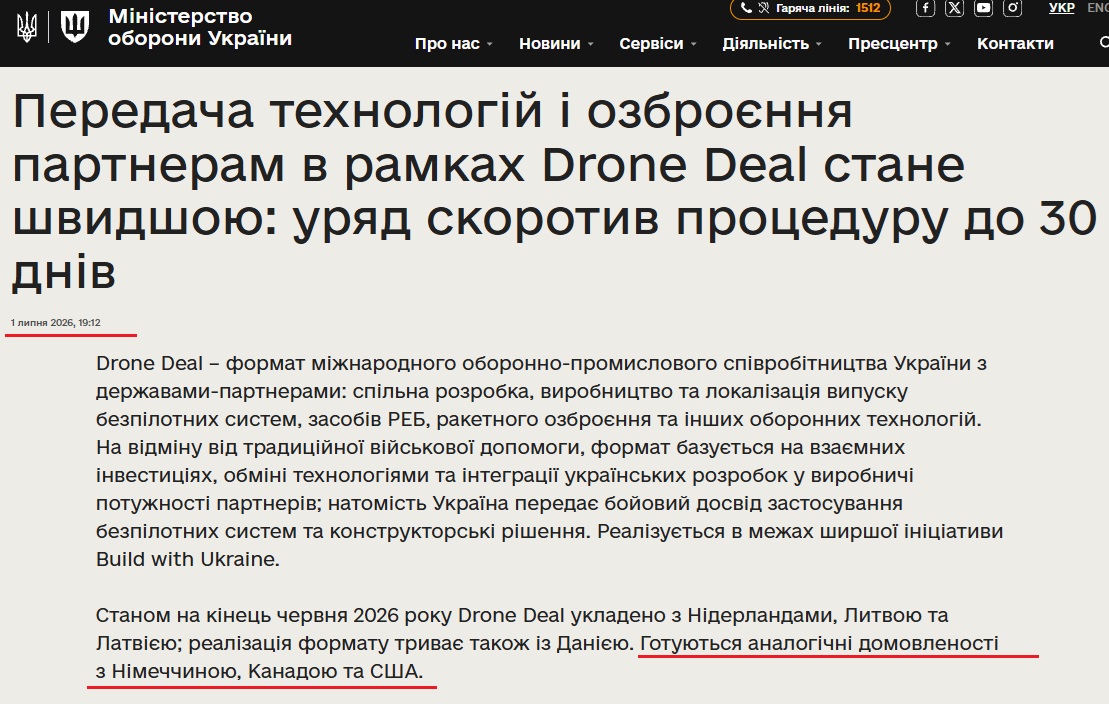Open the X (Twitter) social icon

pyautogui.click(x=954, y=8)
